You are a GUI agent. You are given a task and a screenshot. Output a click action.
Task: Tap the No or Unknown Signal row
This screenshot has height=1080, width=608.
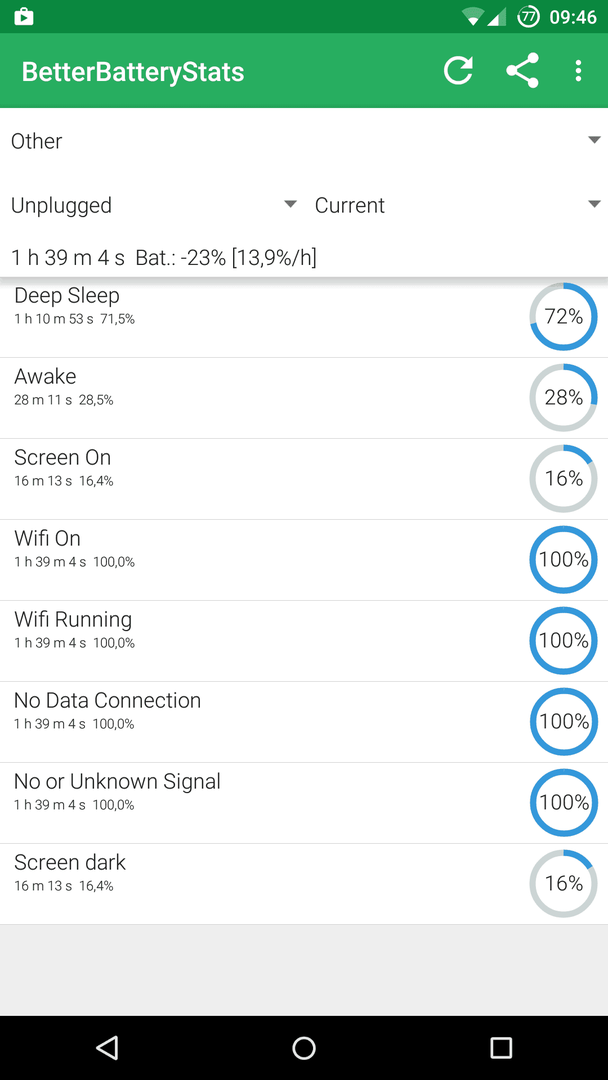(x=304, y=803)
